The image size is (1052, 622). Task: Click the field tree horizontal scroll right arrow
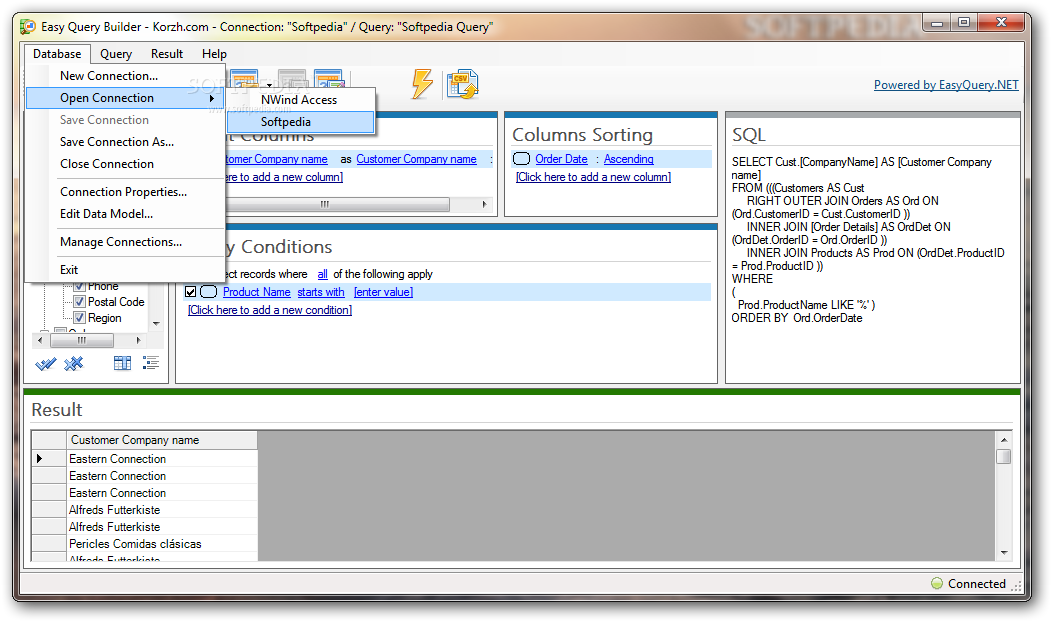point(139,340)
